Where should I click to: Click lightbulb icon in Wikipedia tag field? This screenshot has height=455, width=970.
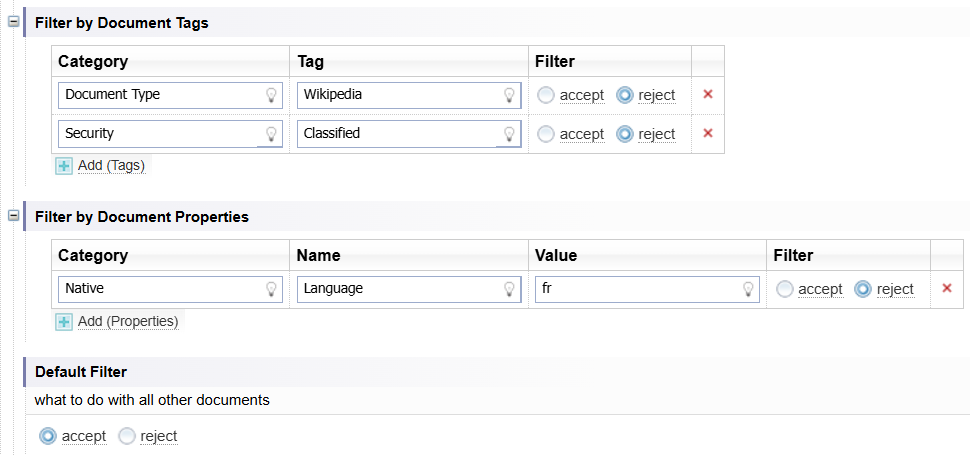(509, 95)
